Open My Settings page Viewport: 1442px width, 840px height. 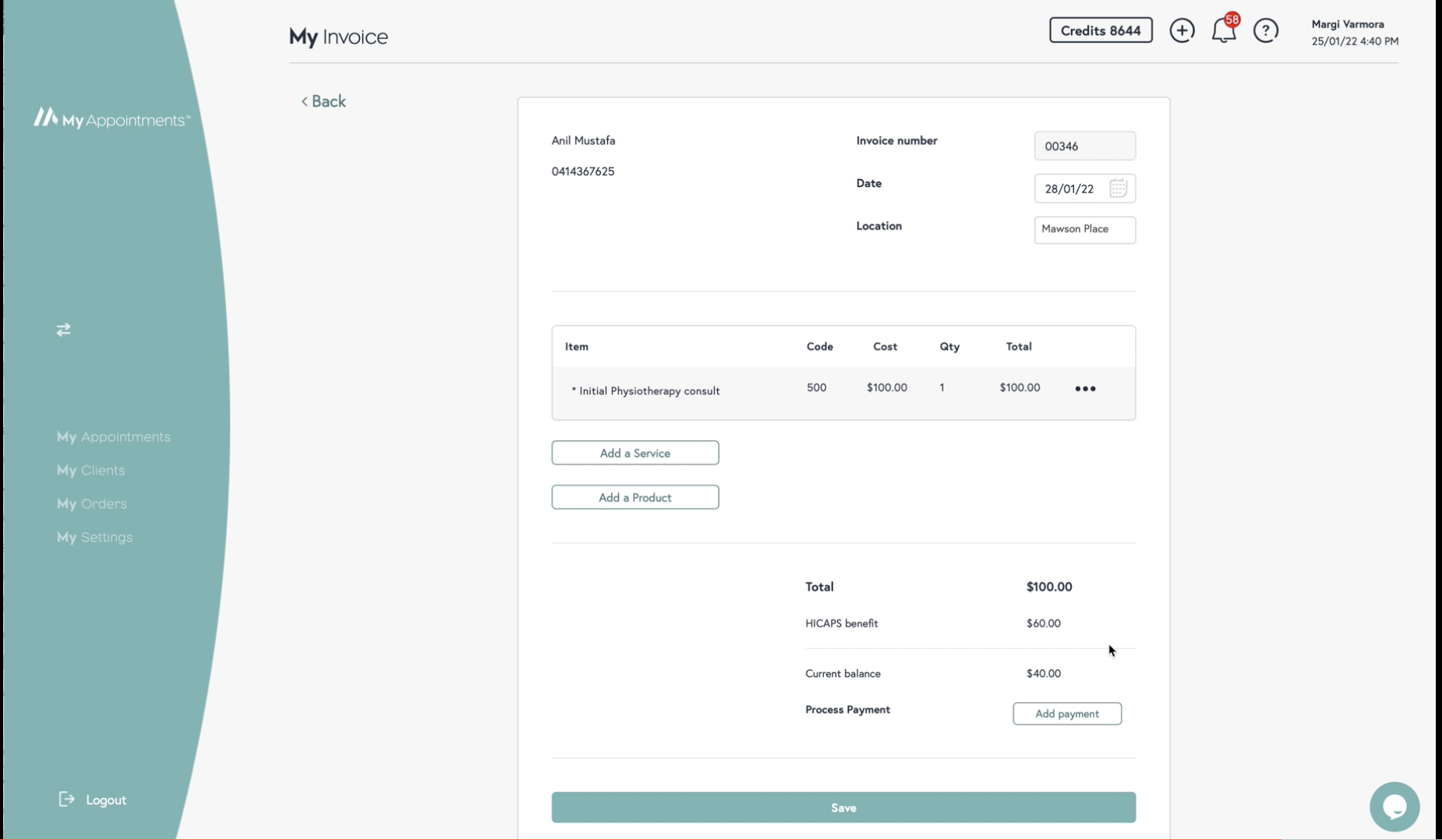94,537
